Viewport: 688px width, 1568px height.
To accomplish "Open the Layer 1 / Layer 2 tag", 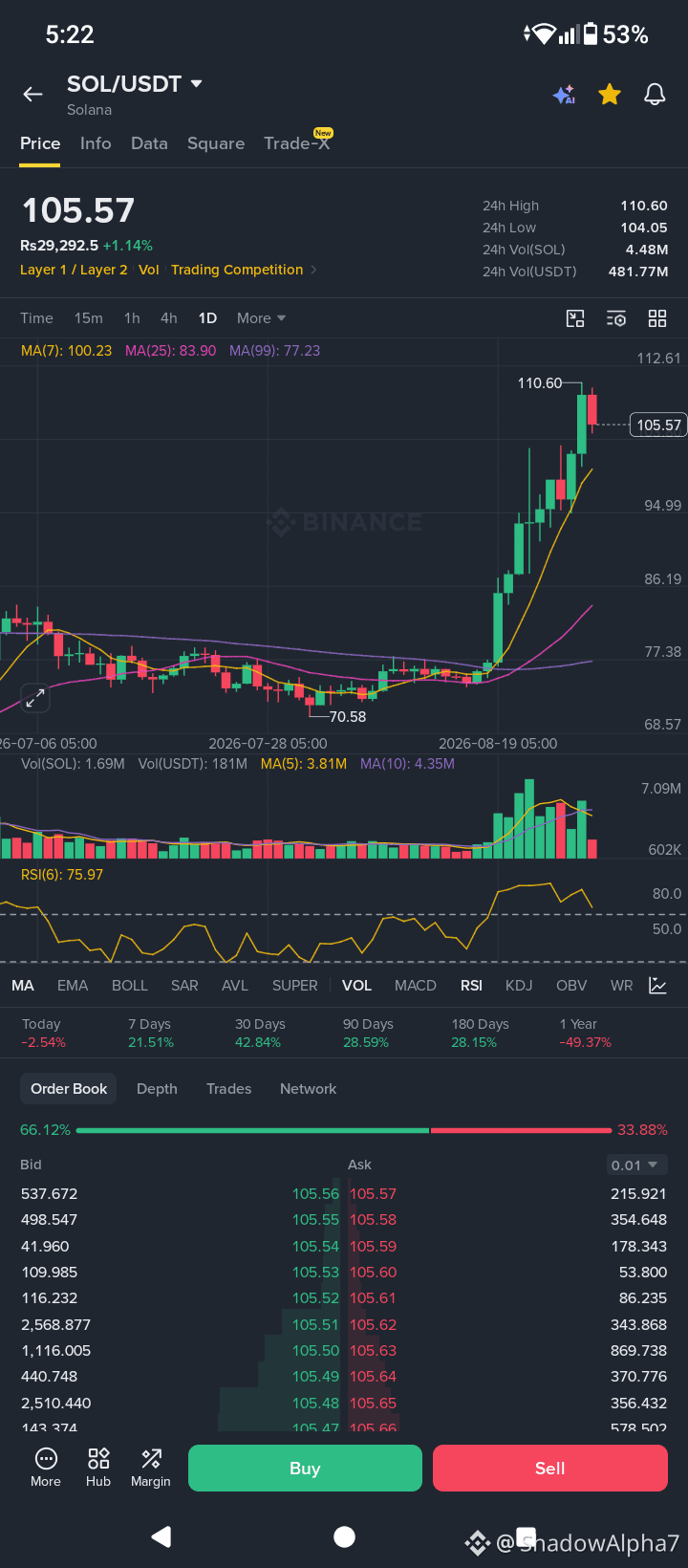I will 74,270.
